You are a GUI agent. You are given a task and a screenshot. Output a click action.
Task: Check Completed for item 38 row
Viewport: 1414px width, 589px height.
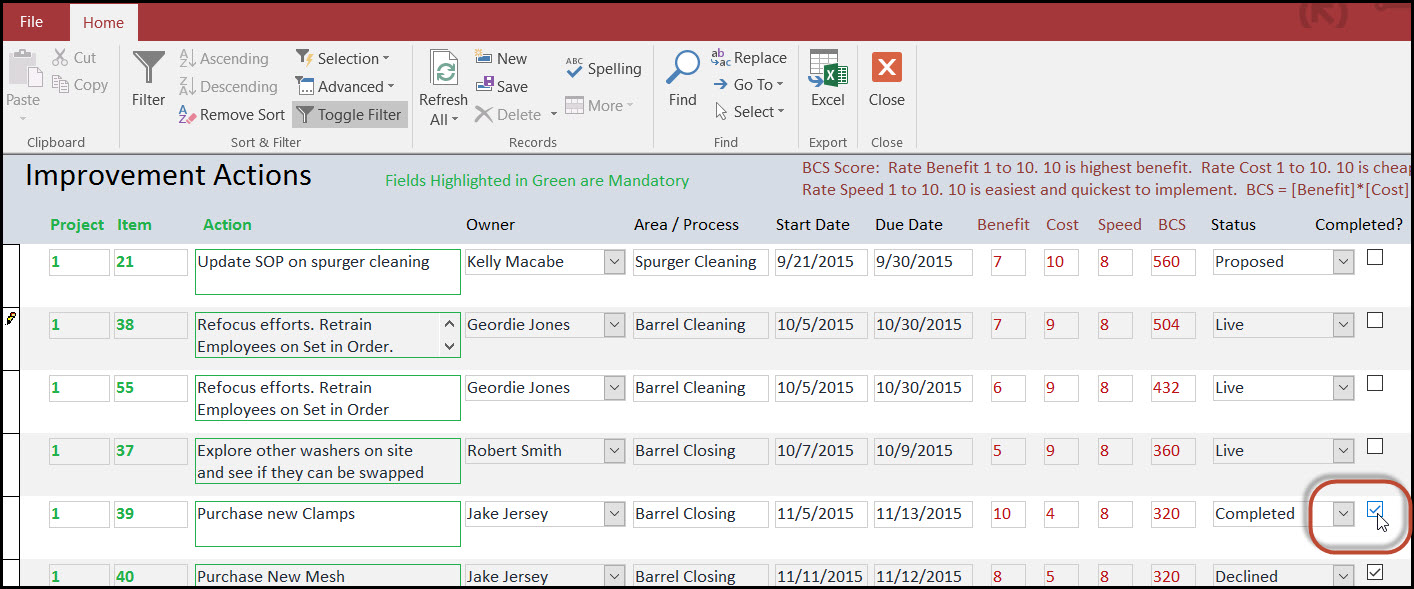click(1375, 320)
